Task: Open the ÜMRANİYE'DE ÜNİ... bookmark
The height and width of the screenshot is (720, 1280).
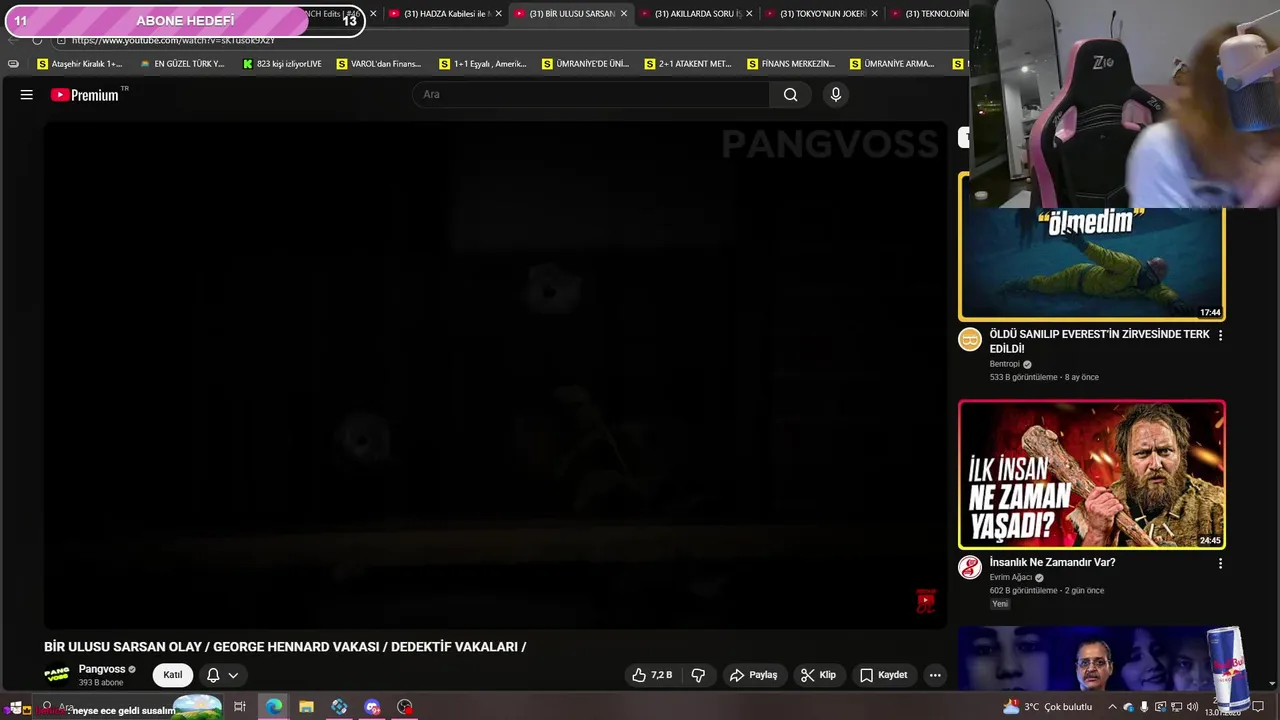Action: [x=586, y=64]
